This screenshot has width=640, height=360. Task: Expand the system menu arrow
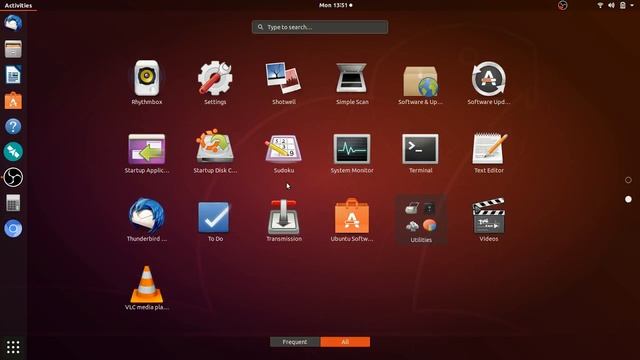(632, 5)
